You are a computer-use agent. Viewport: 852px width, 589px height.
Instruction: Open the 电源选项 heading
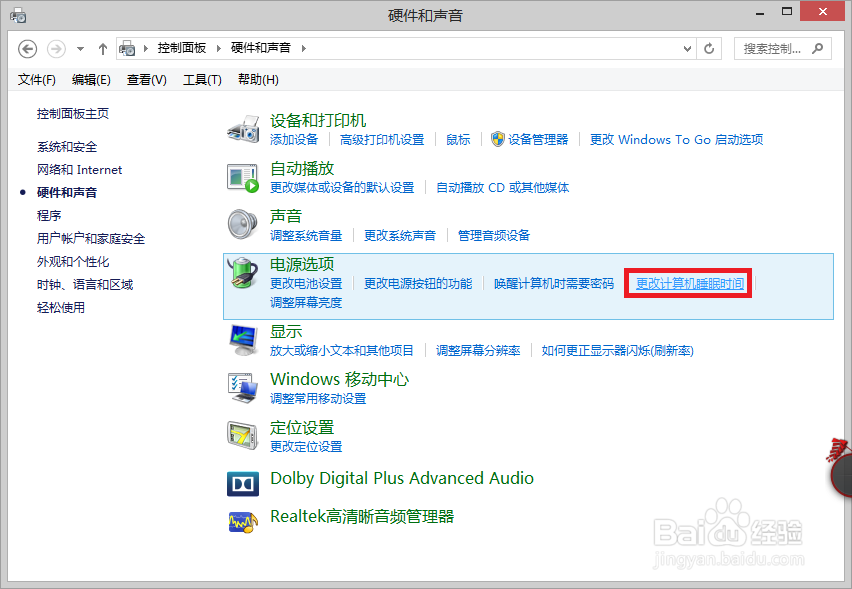click(x=302, y=265)
